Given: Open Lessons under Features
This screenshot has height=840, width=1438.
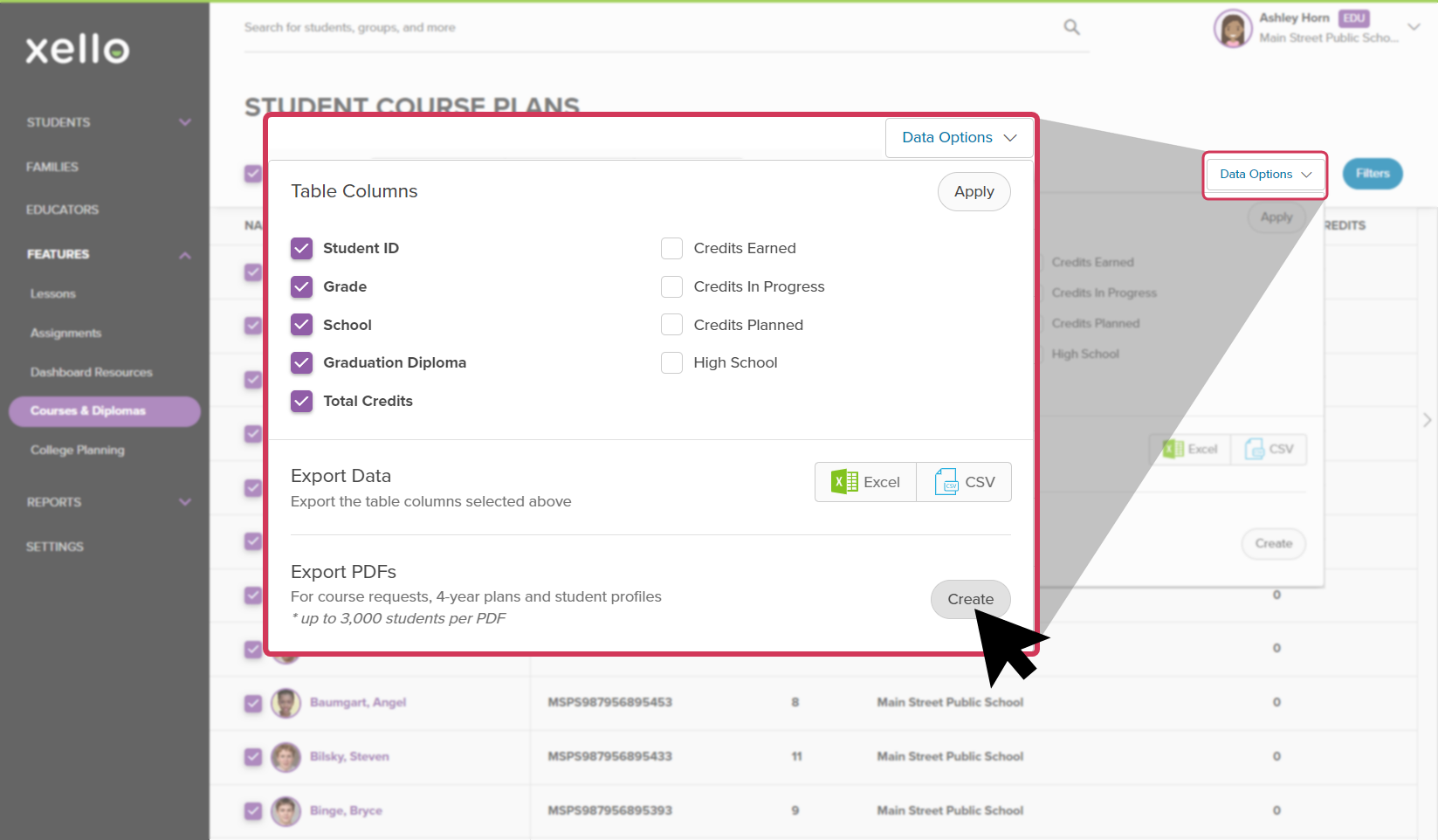Looking at the screenshot, I should (53, 293).
